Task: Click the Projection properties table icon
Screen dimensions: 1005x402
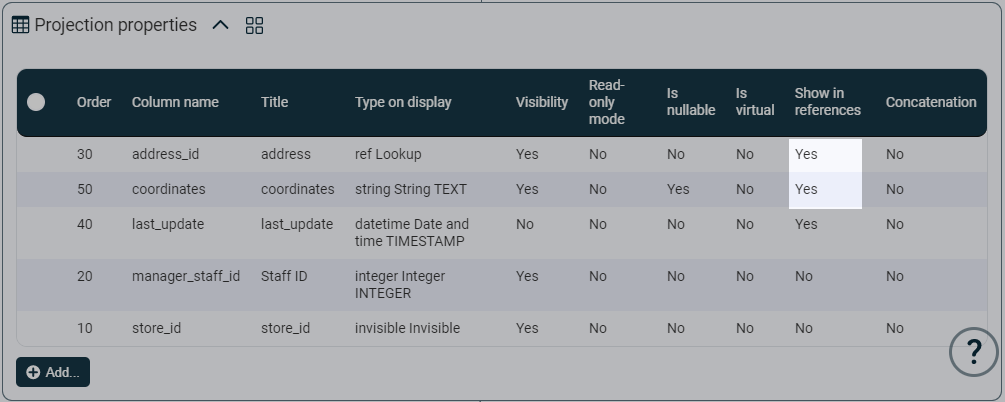Action: (20, 26)
